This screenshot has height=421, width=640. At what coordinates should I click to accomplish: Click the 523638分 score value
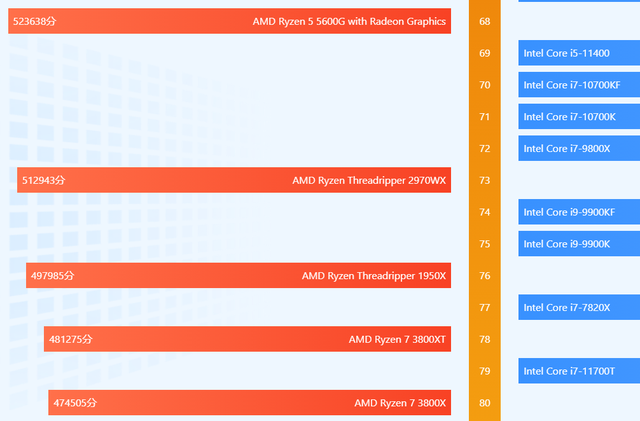tap(35, 21)
